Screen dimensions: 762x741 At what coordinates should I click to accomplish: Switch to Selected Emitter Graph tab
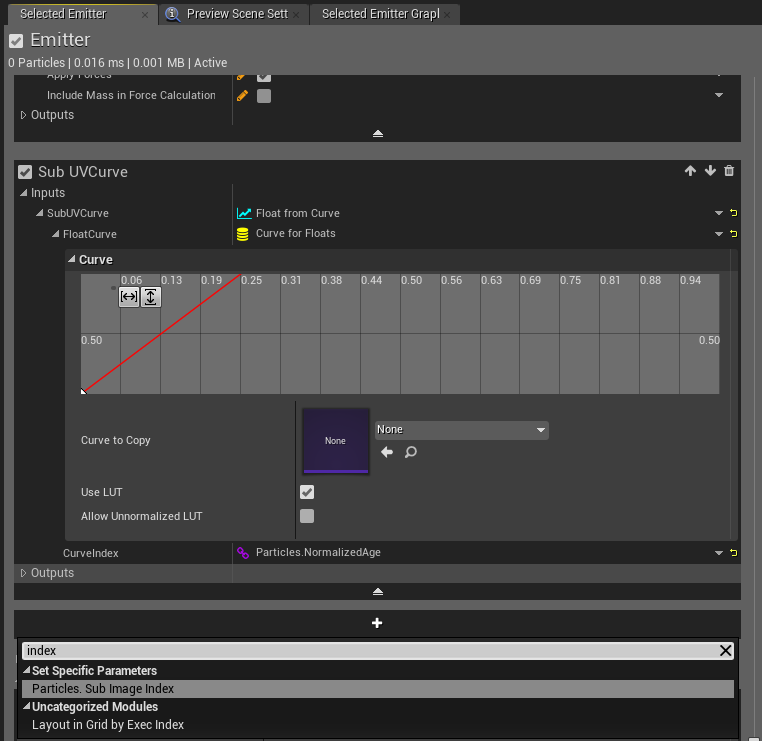tap(381, 14)
